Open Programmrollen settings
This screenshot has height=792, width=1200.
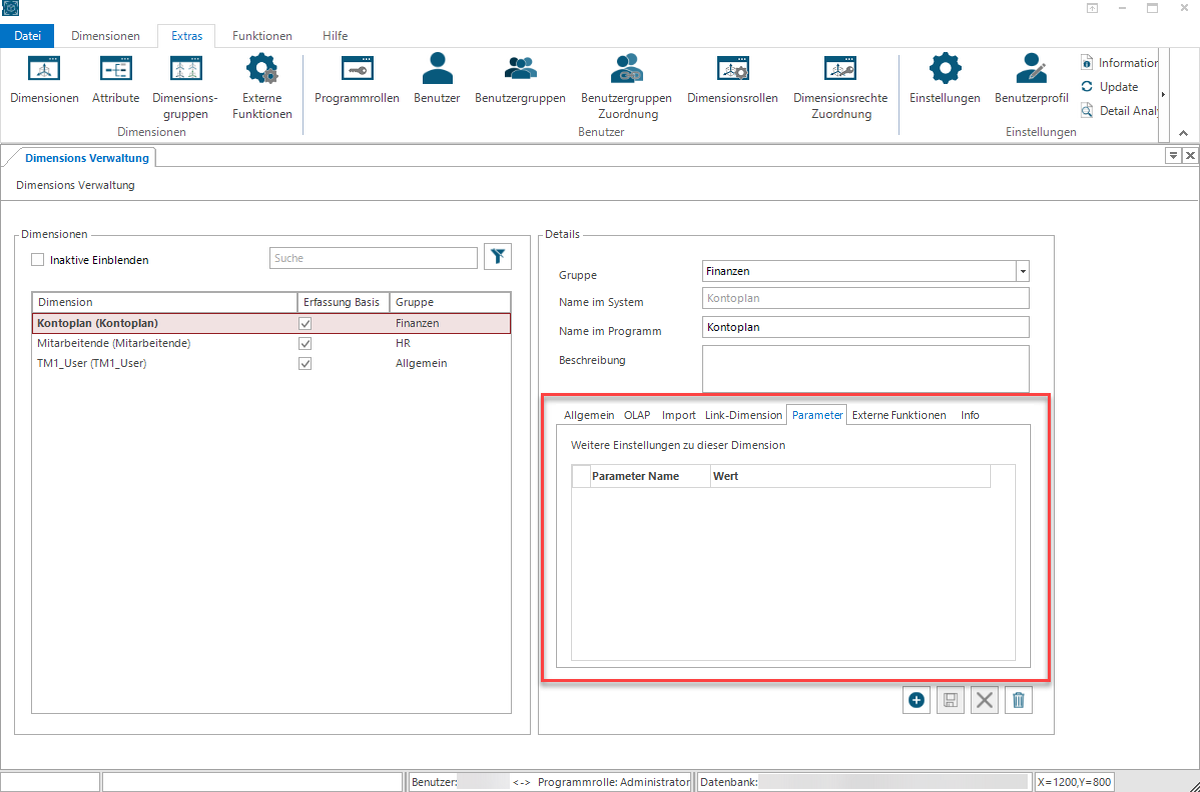[x=357, y=80]
